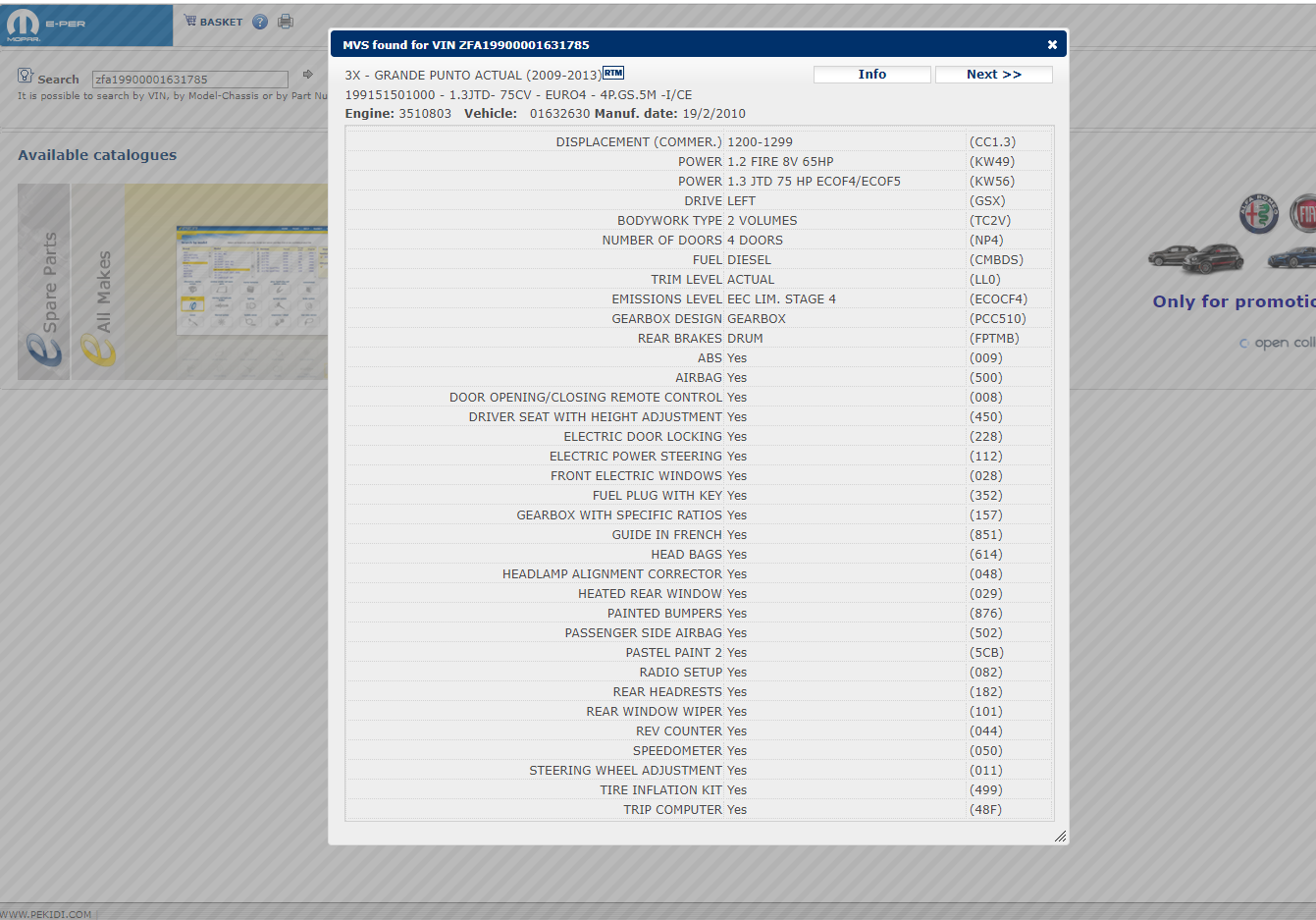Open the Spare Parts catalogue tab

44,282
